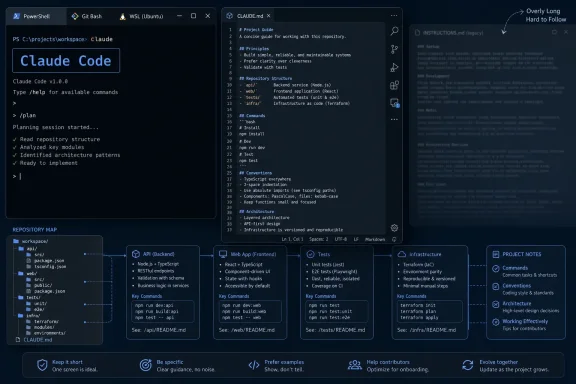The width and height of the screenshot is (576, 384).
Task: Click the Web App (Frontend) monitor icon
Action: (223, 254)
